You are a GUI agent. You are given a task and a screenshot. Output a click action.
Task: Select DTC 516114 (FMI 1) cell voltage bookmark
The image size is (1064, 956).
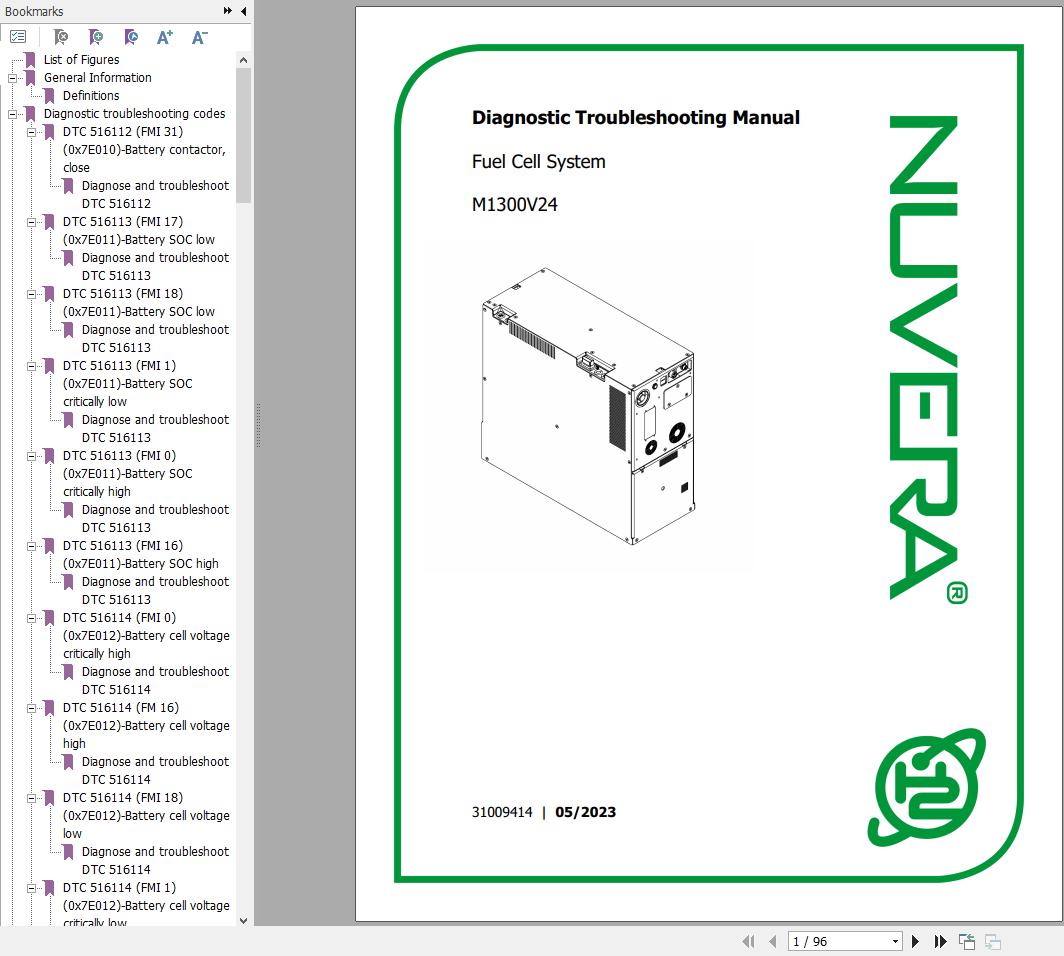point(147,904)
